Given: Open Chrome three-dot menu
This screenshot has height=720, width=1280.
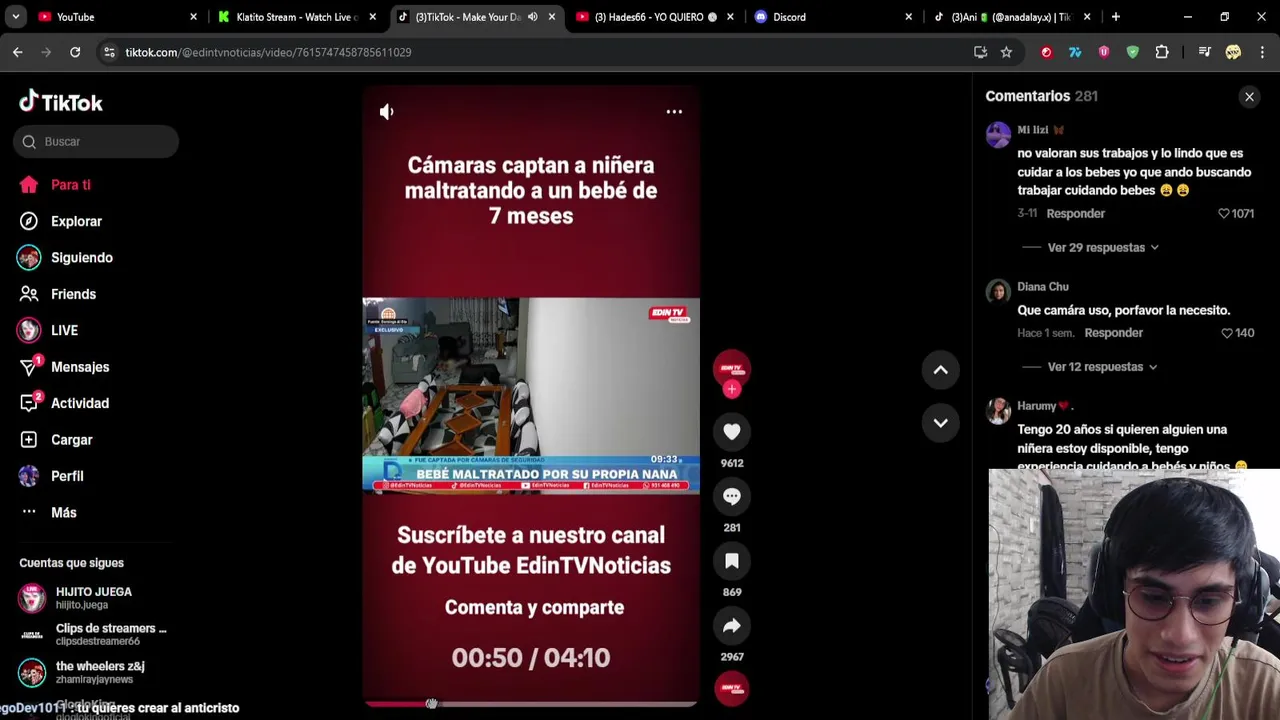Looking at the screenshot, I should tap(1261, 52).
